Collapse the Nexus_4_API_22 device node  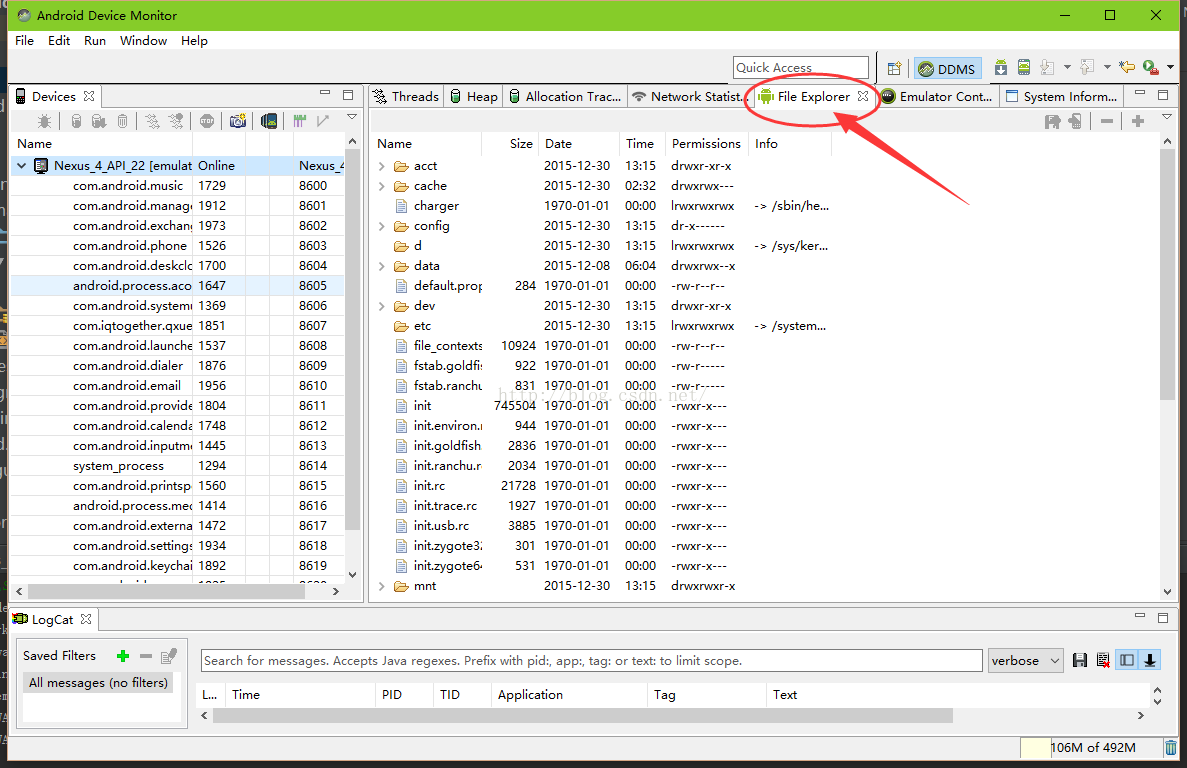pos(21,166)
